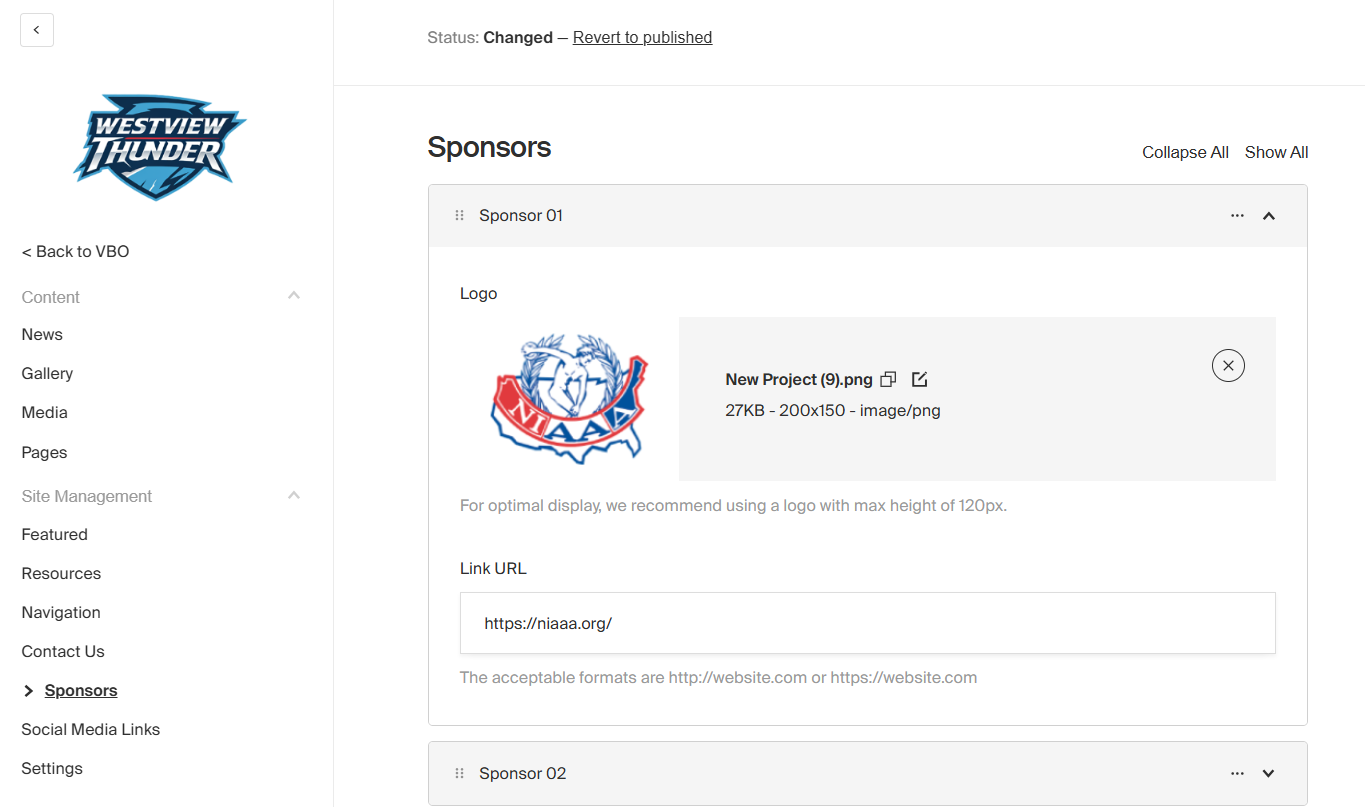
Task: Open Sponsor 02 more options menu
Action: point(1237,774)
